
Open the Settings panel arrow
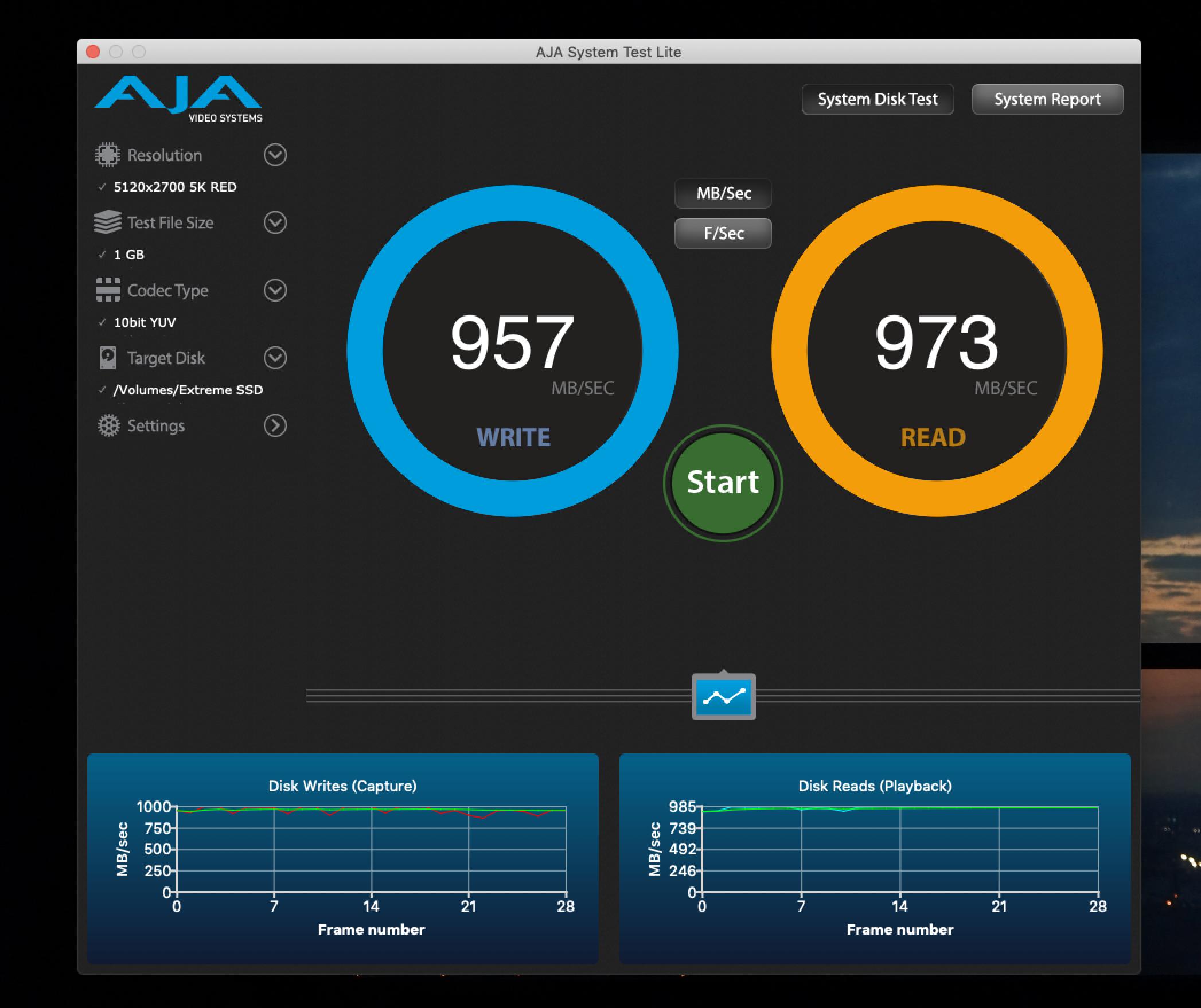pos(275,425)
